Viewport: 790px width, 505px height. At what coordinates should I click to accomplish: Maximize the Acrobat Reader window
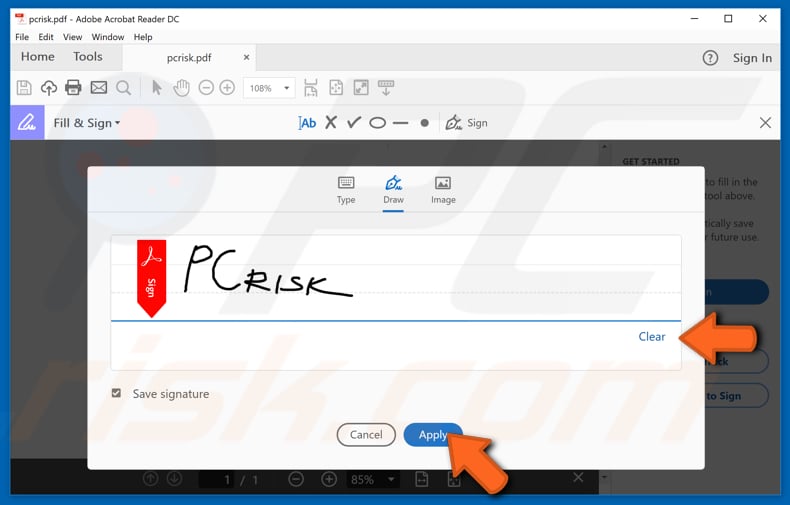[x=728, y=19]
